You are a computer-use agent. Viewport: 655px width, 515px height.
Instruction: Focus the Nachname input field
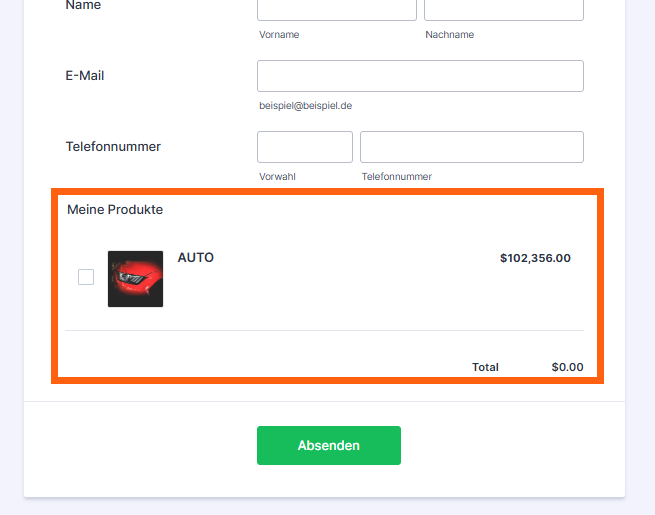click(504, 9)
